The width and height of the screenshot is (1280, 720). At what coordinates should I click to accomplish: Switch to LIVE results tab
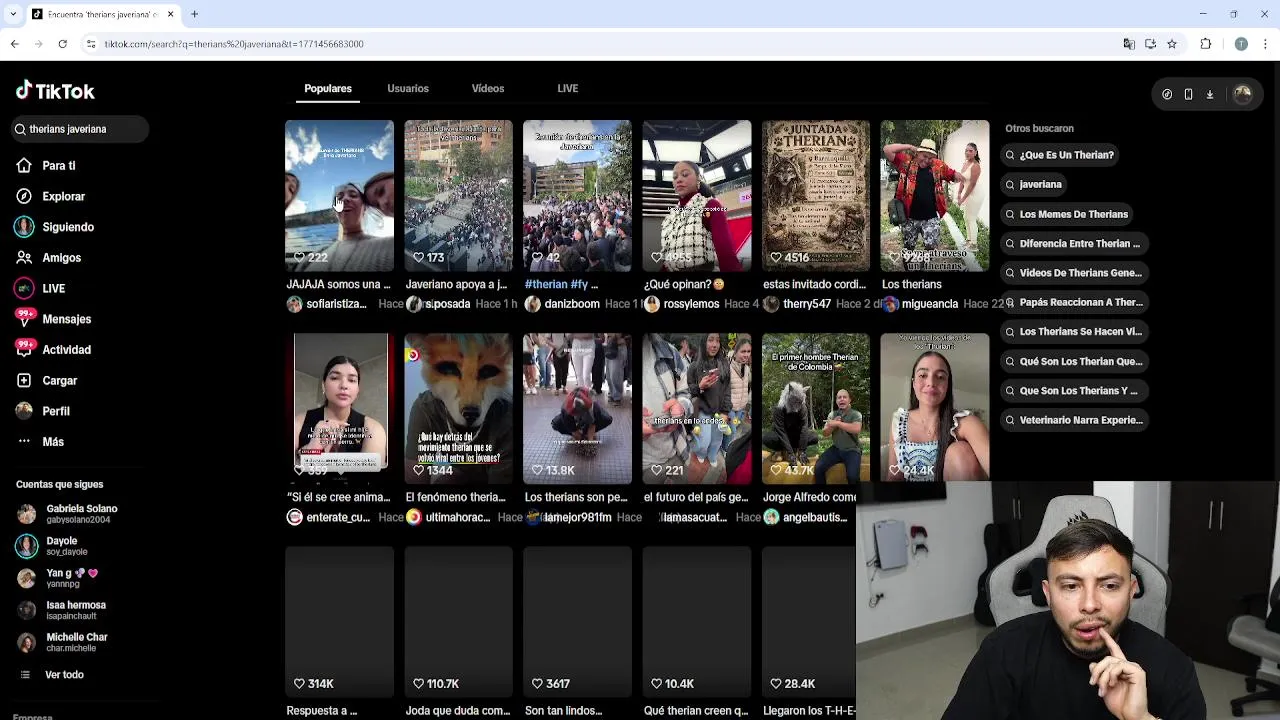point(568,88)
